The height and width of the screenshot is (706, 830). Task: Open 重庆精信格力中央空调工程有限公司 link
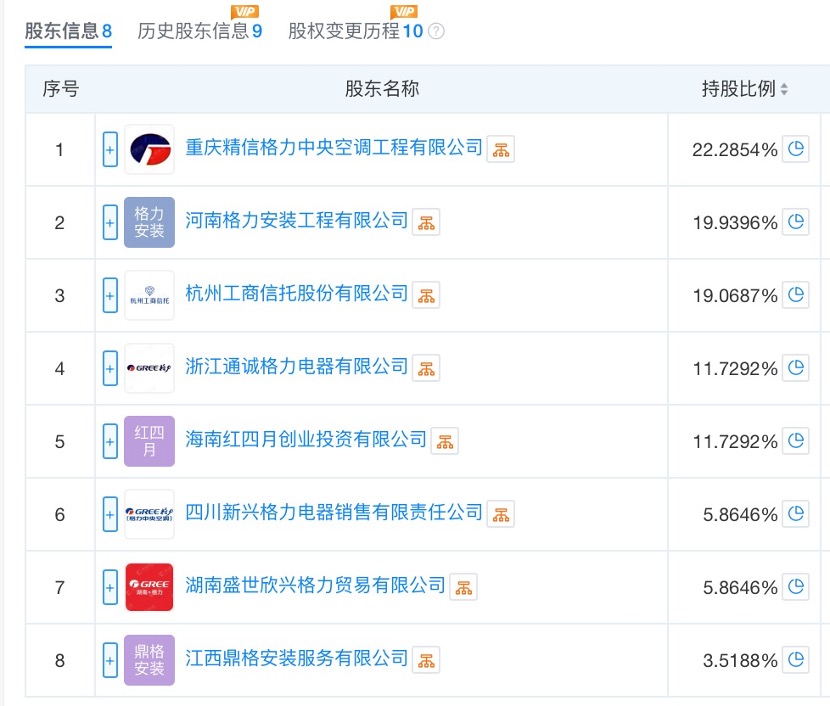[334, 148]
